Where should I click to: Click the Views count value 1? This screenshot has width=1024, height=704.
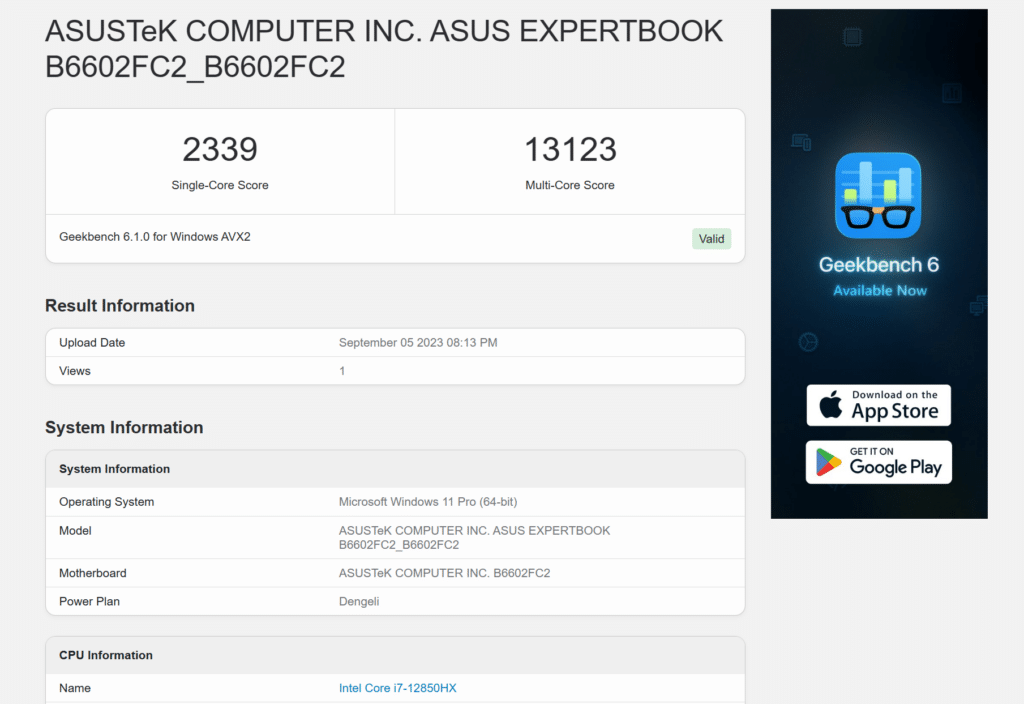click(342, 371)
